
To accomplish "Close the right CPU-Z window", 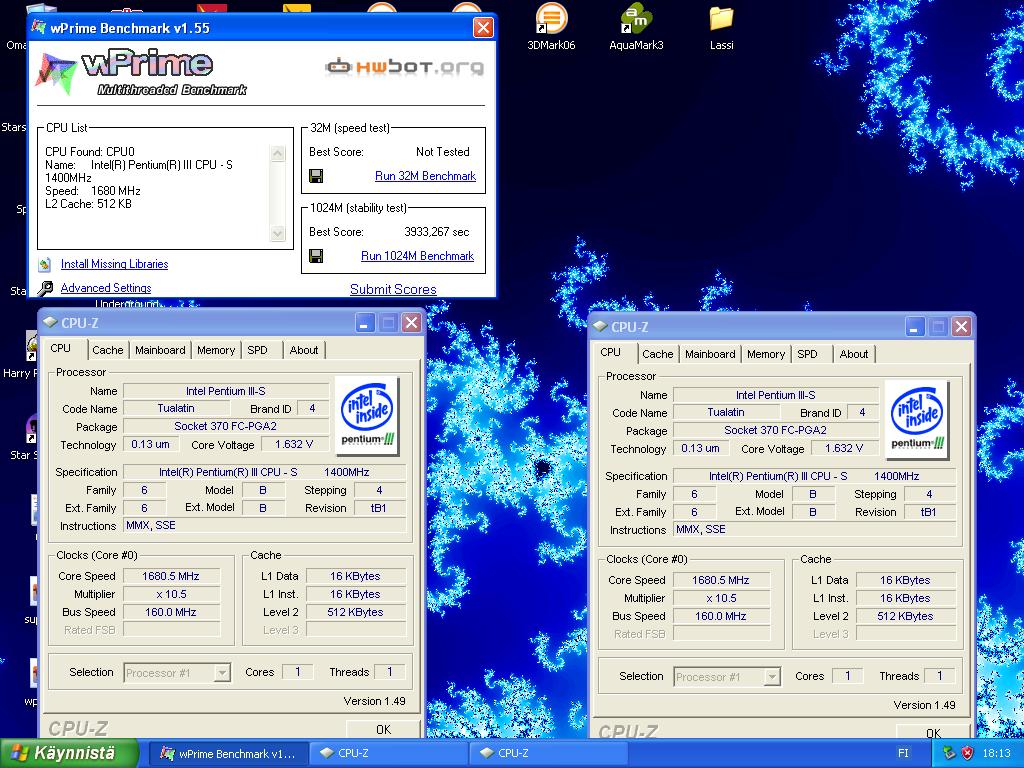I will point(961,327).
